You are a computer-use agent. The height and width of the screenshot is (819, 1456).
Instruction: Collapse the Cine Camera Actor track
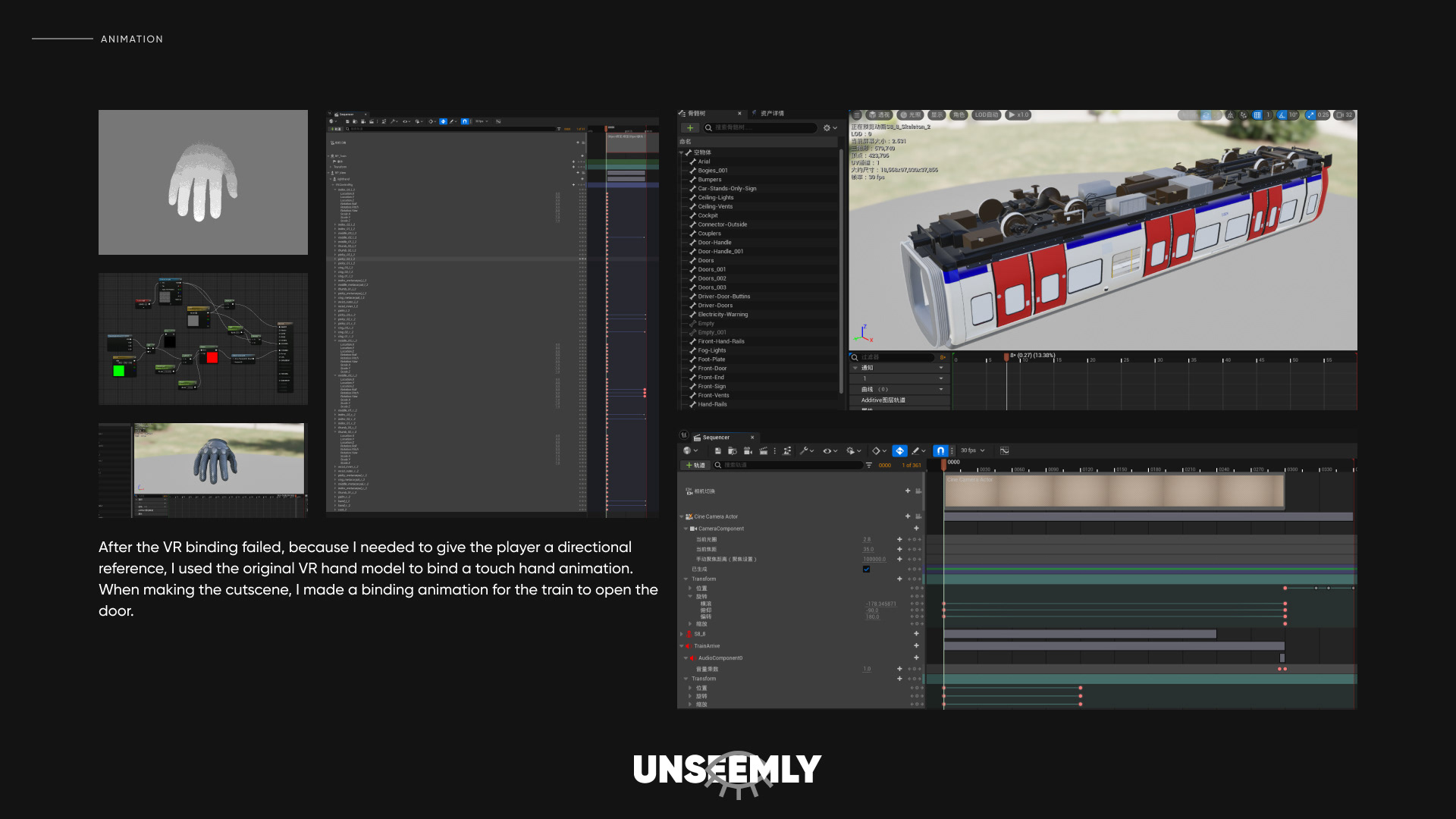coord(681,516)
